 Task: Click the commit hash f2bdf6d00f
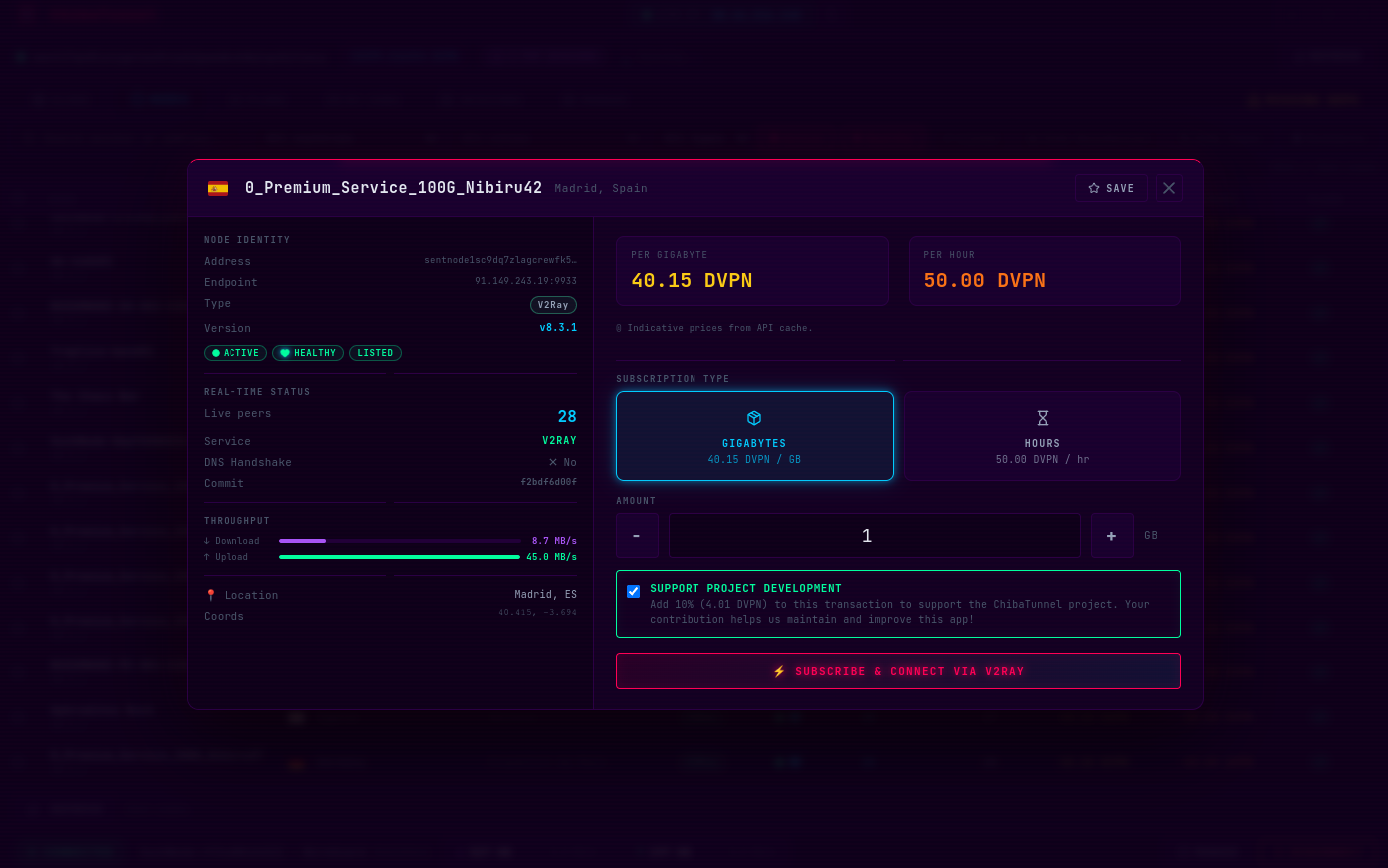point(548,483)
